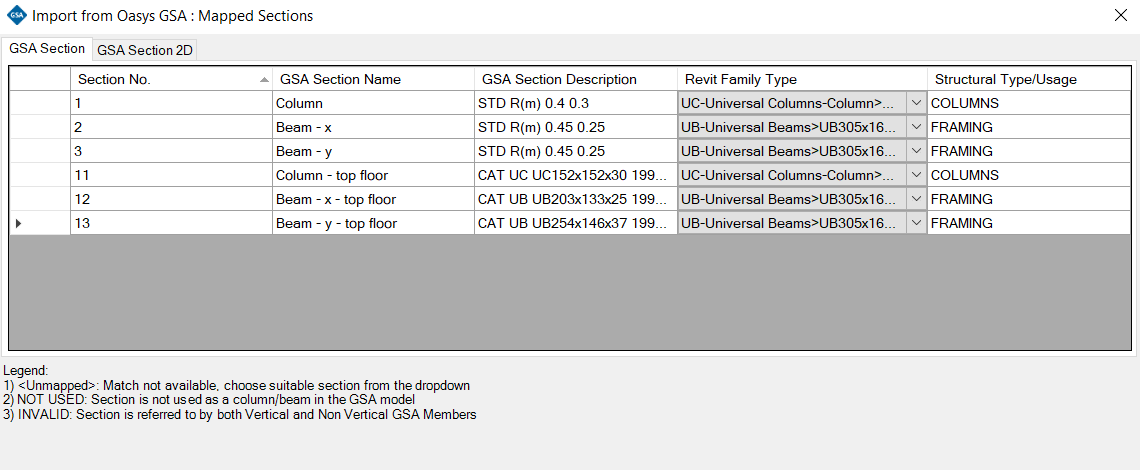This screenshot has height=470, width=1140.
Task: Expand family type dropdown for Beam - y - top floor
Action: tap(916, 223)
